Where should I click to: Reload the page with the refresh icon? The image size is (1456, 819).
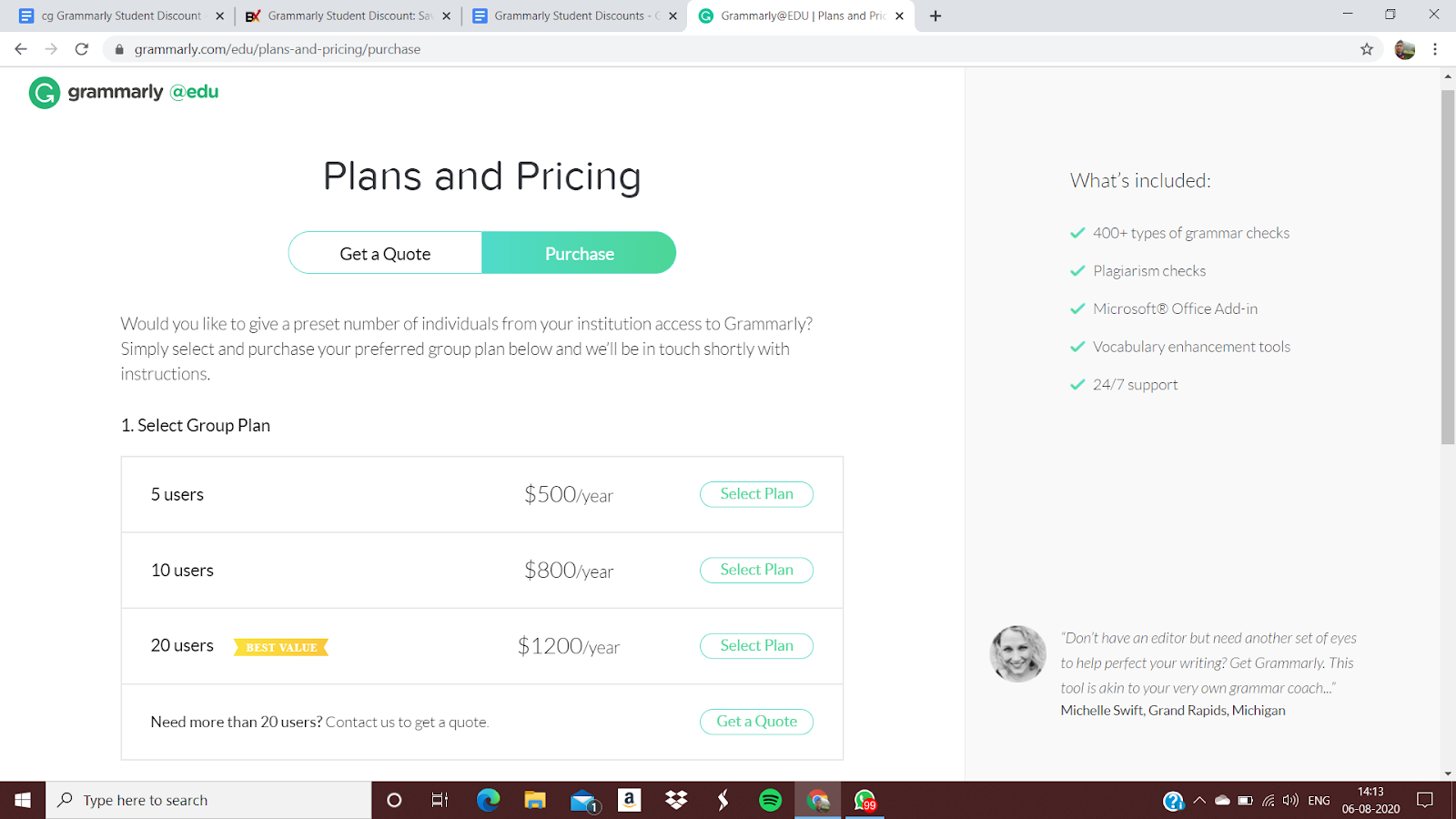(83, 49)
